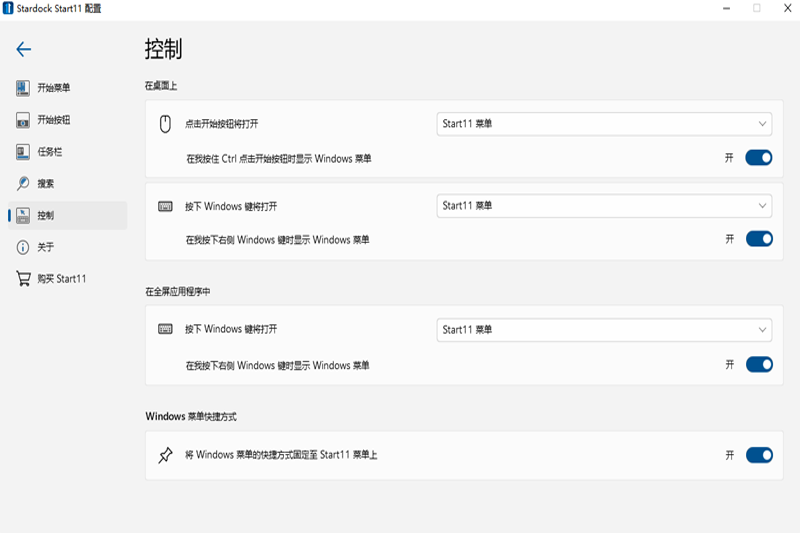The height and width of the screenshot is (533, 800).
Task: Open the 开始菜单 settings page
Action: pos(68,88)
